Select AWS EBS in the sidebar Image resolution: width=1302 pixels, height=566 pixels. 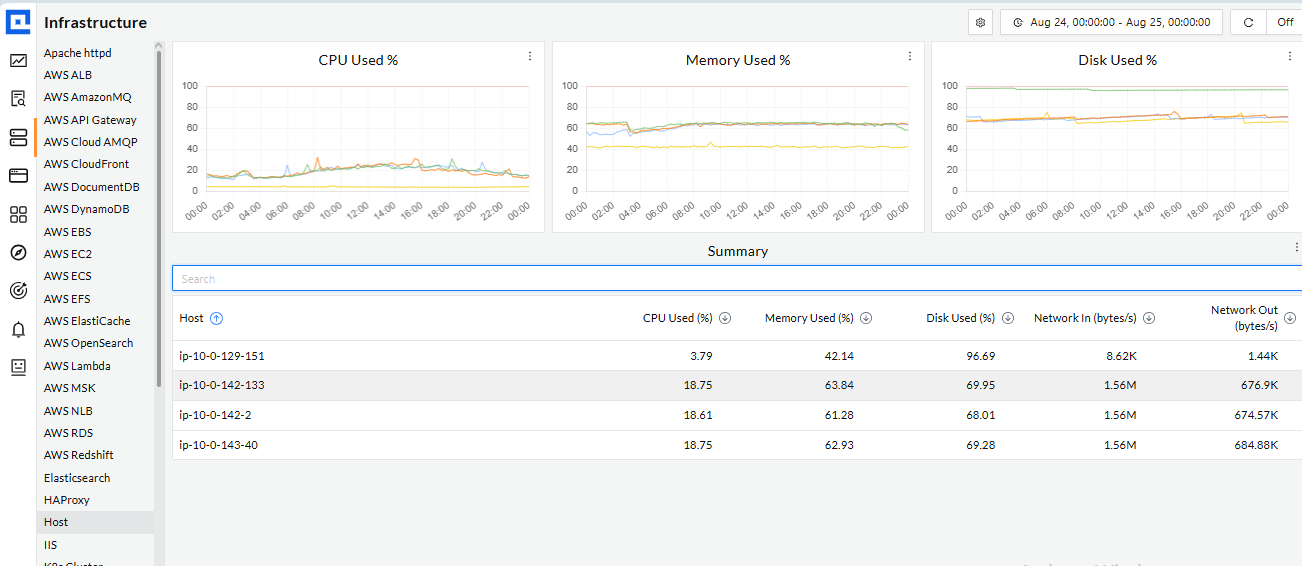click(68, 232)
